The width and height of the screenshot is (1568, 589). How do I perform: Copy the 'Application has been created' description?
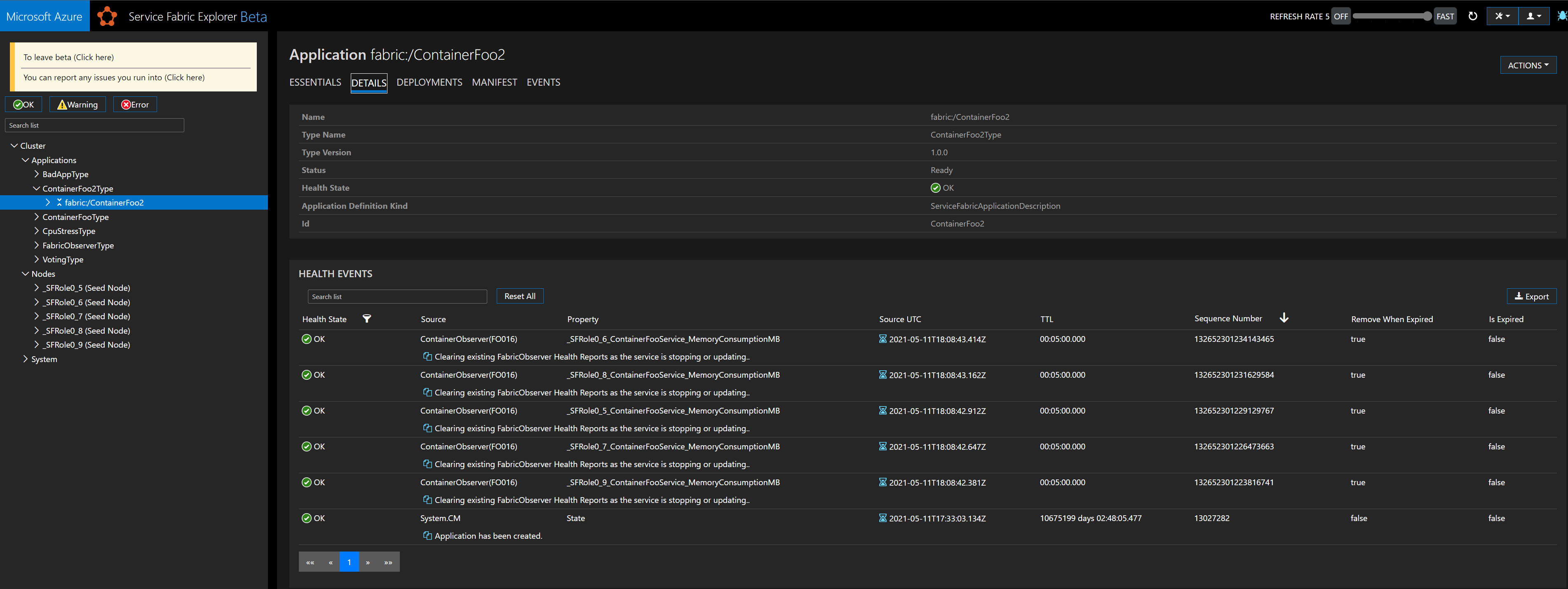tap(427, 536)
